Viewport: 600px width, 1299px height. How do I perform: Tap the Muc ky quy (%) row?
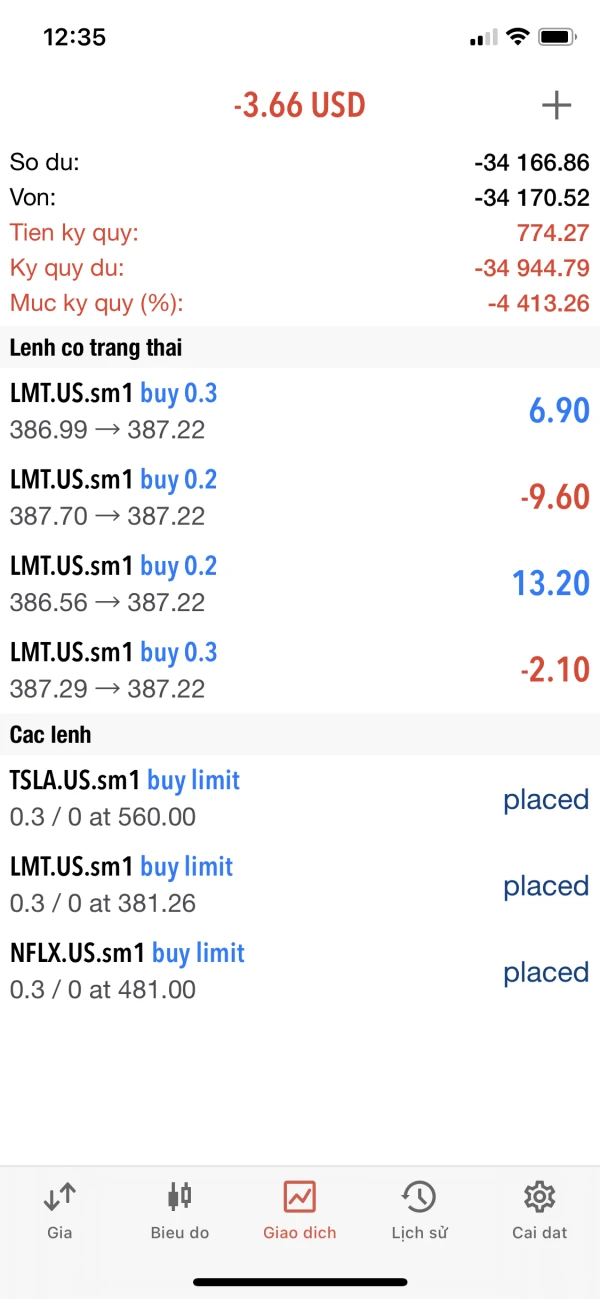pos(300,303)
